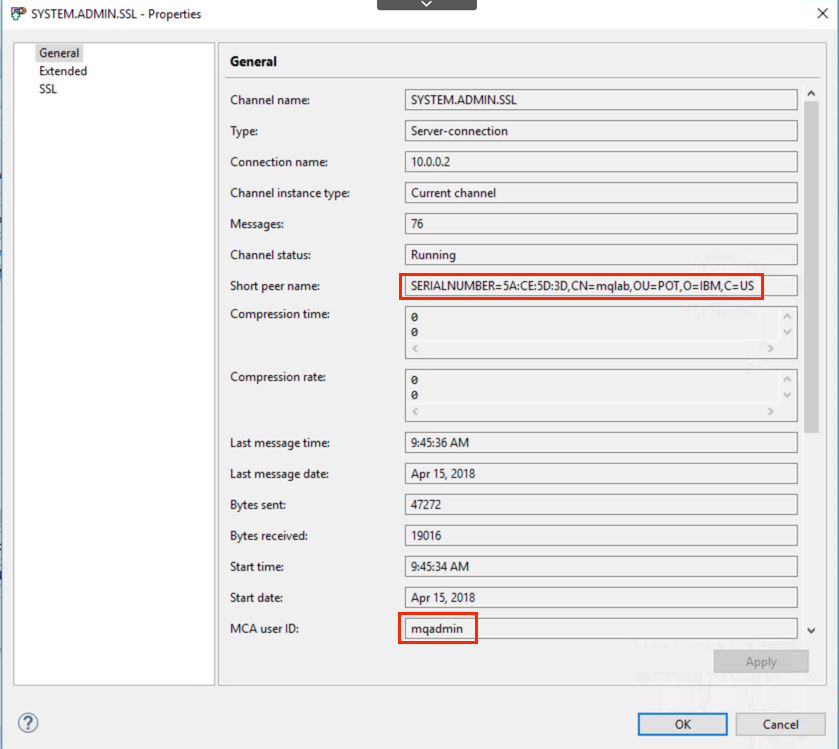Click Compression time list up arrow
Screen dimensions: 839x749
787,316
